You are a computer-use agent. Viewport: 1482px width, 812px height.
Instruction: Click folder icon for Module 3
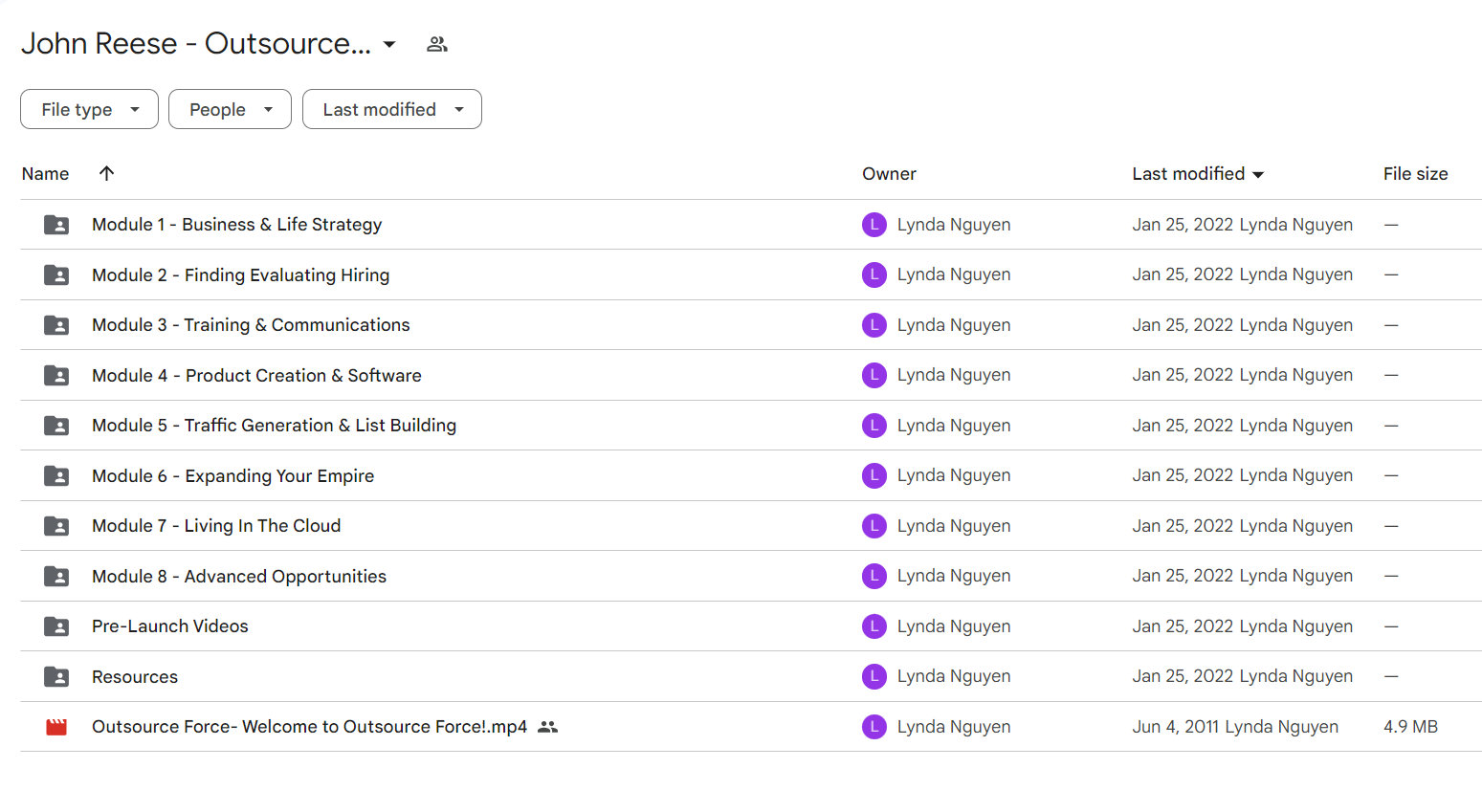tap(56, 325)
